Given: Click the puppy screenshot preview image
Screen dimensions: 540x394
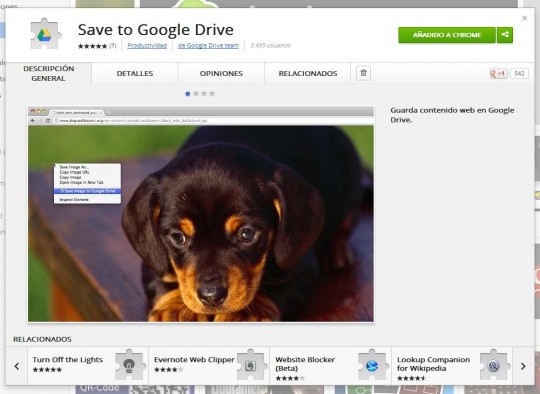Looking at the screenshot, I should click(x=201, y=214).
